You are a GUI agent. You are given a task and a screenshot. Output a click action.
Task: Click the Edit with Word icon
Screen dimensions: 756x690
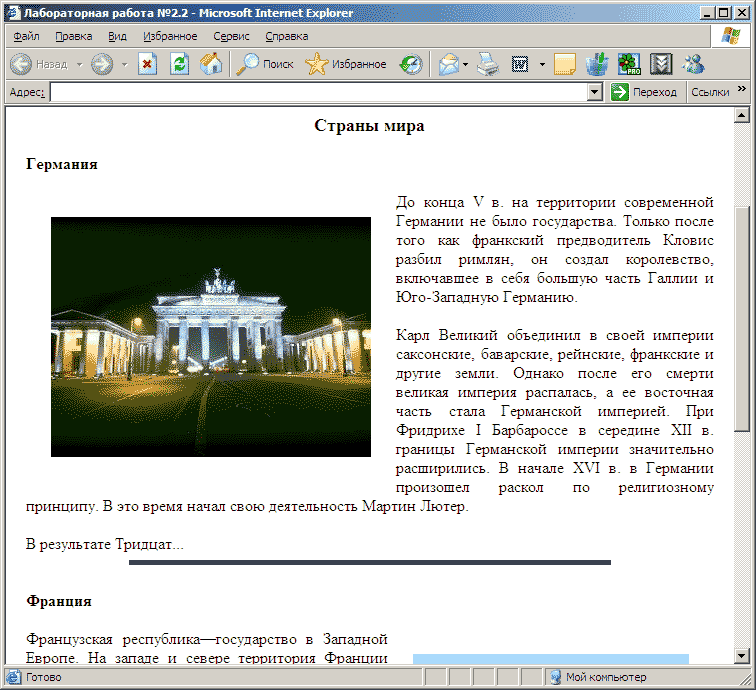[x=520, y=64]
